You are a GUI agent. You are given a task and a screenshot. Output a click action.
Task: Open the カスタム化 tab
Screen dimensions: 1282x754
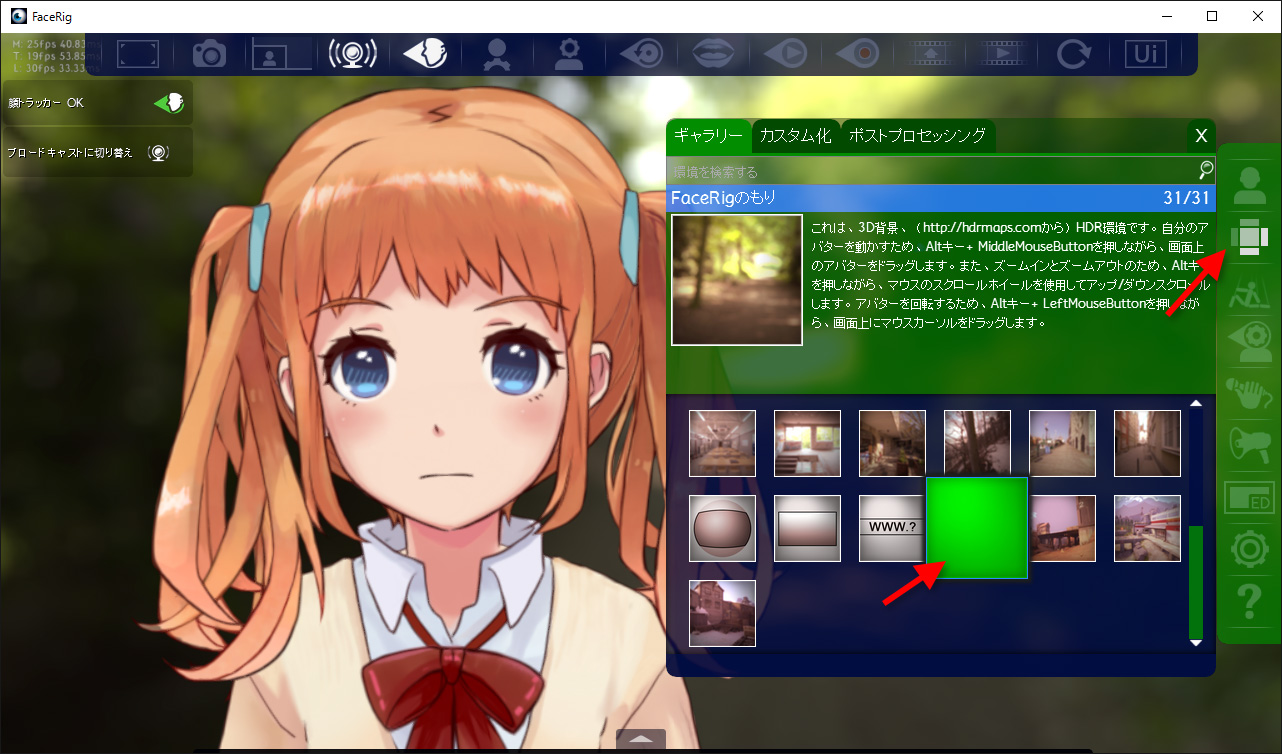tap(795, 136)
